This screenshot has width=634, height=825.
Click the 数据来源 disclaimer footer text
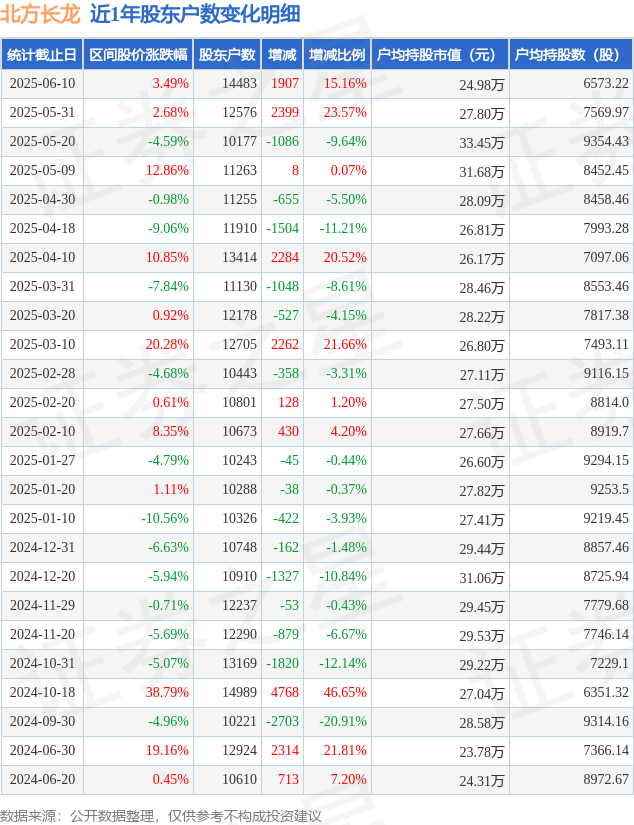[x=160, y=816]
